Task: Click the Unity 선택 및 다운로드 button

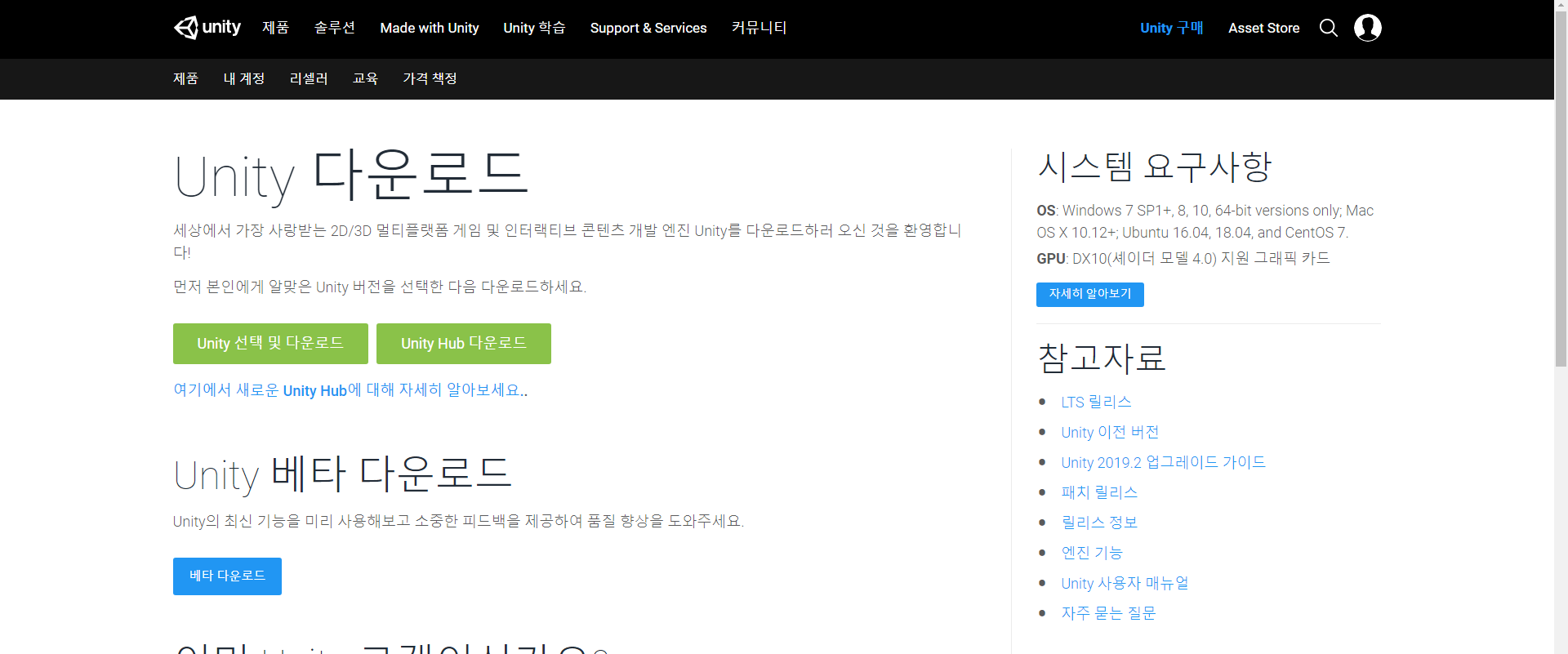Action: coord(270,344)
